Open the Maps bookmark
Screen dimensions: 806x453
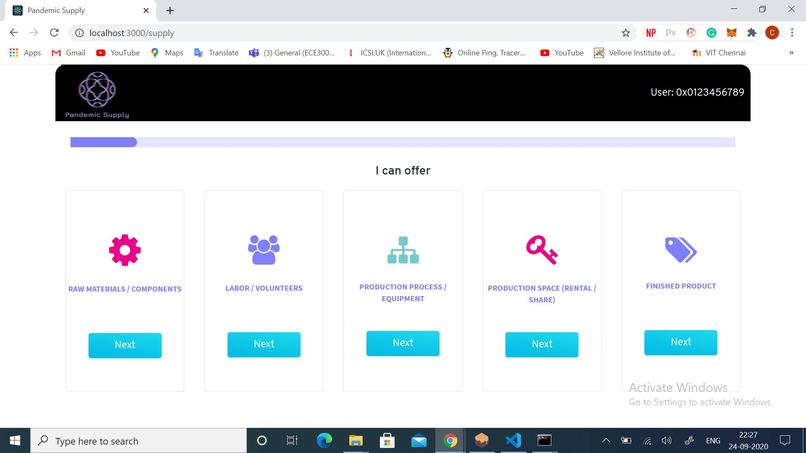167,52
